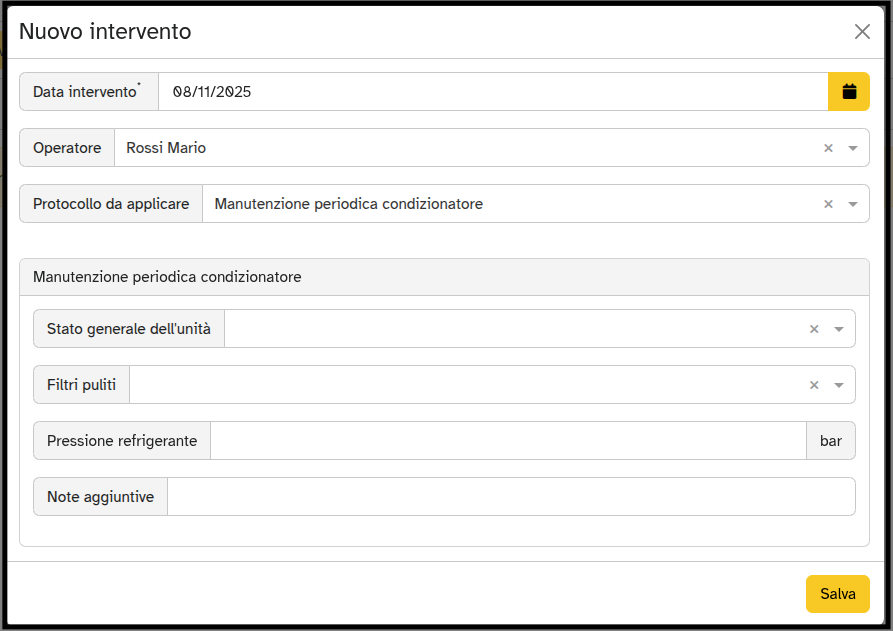The image size is (893, 631).
Task: Dismiss the Nuovo intervento dialog
Action: 862,31
